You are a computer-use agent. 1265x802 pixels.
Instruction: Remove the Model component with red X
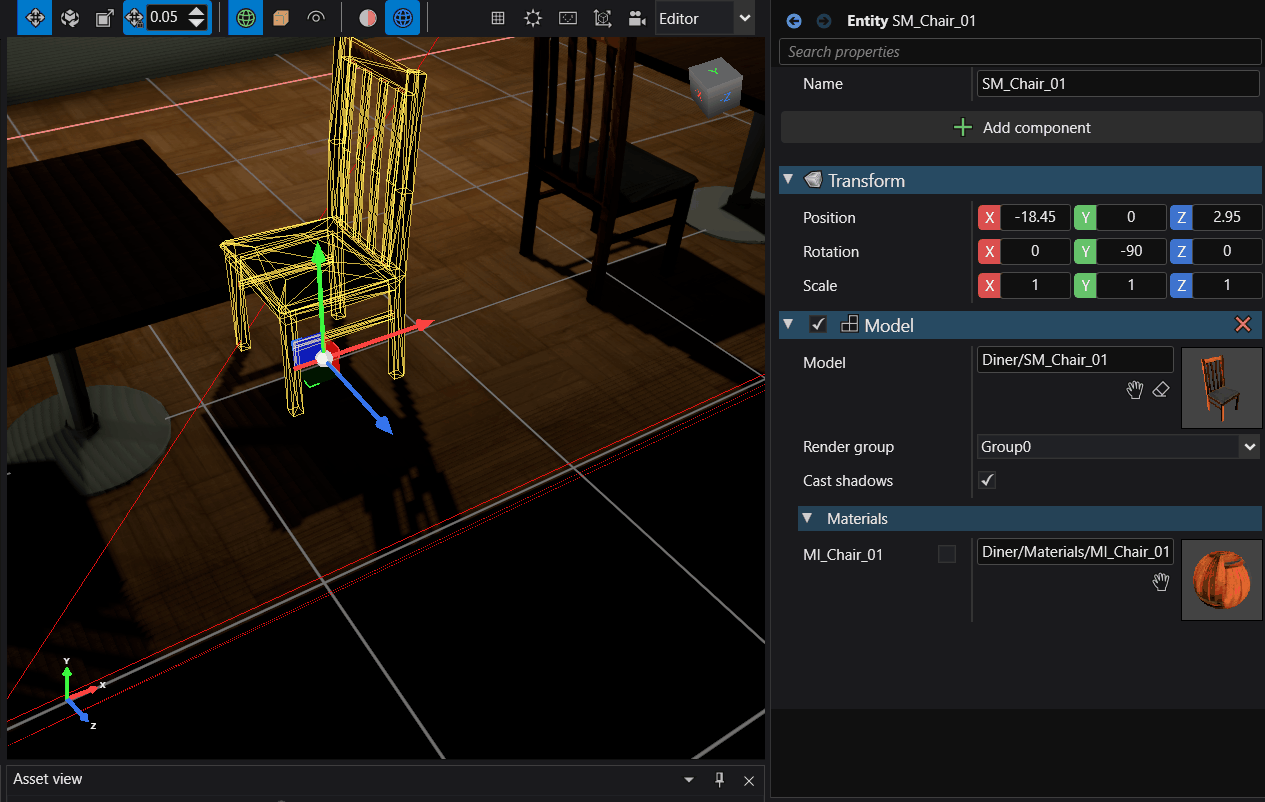click(1243, 325)
